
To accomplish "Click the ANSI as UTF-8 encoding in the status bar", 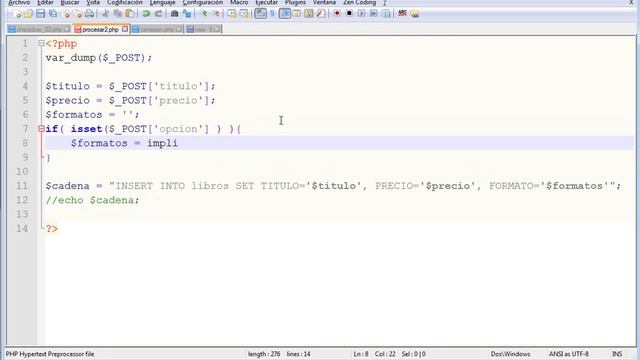I will (x=569, y=354).
